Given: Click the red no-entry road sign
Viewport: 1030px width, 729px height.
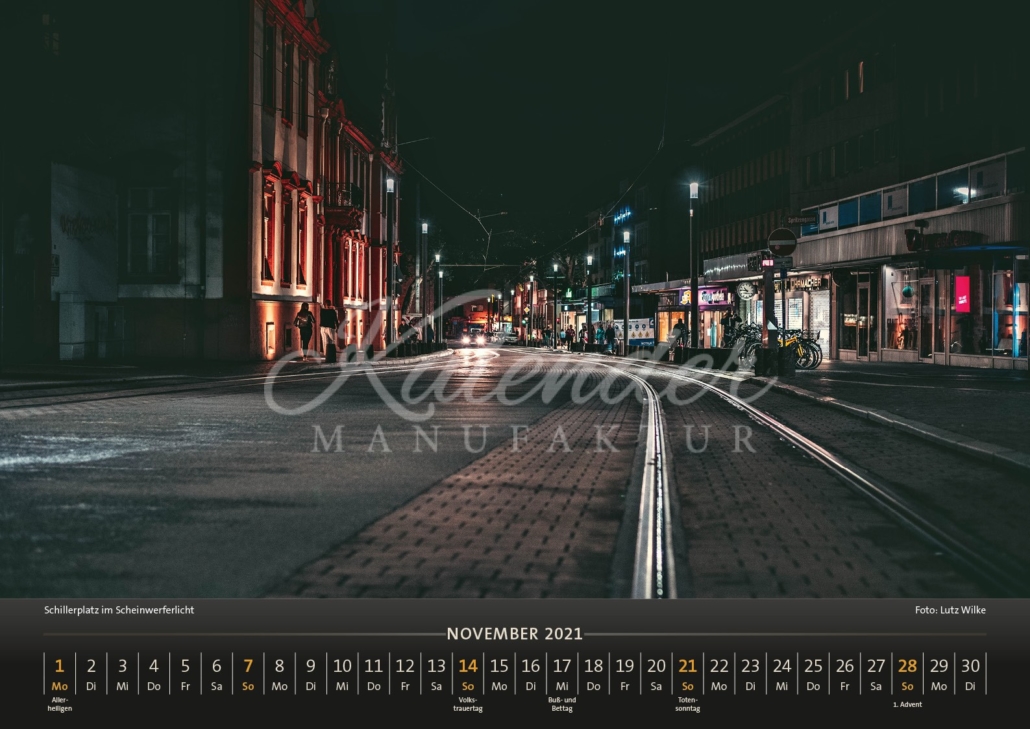Looking at the screenshot, I should (x=782, y=242).
